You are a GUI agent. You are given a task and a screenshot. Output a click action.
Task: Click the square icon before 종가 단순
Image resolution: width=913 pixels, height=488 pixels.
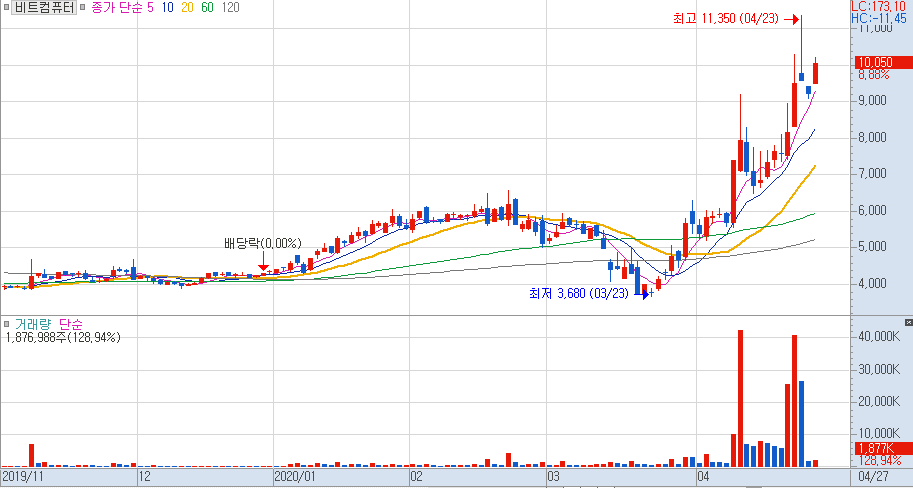coord(82,8)
